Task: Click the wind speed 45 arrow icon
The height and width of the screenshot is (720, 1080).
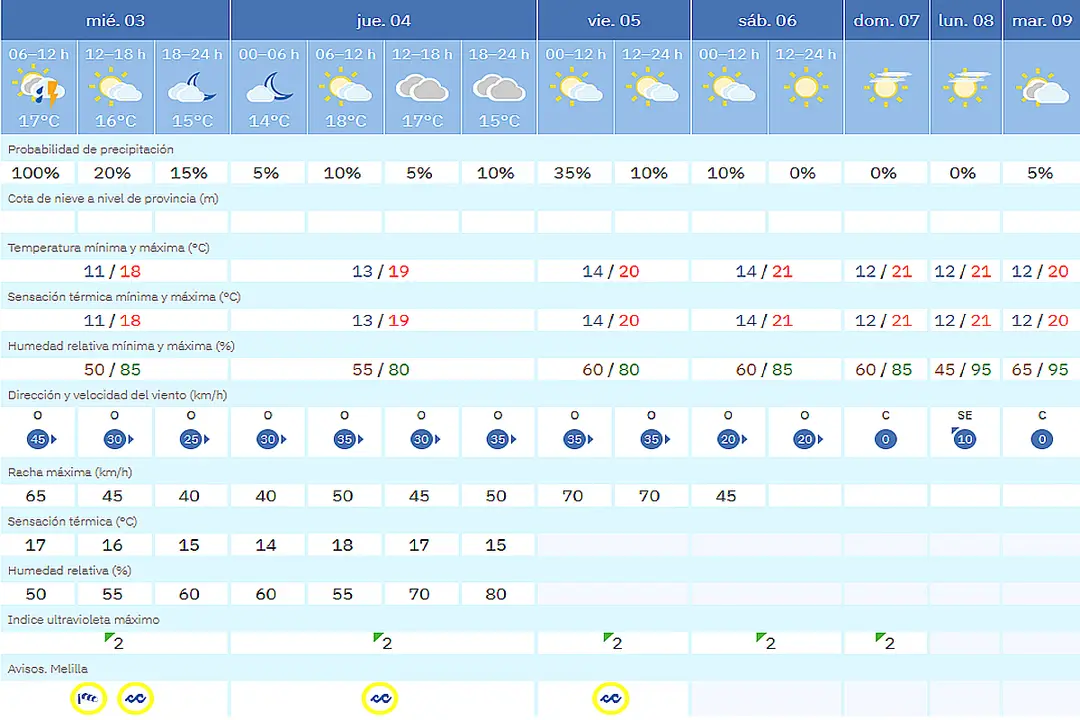Action: pyautogui.click(x=41, y=439)
